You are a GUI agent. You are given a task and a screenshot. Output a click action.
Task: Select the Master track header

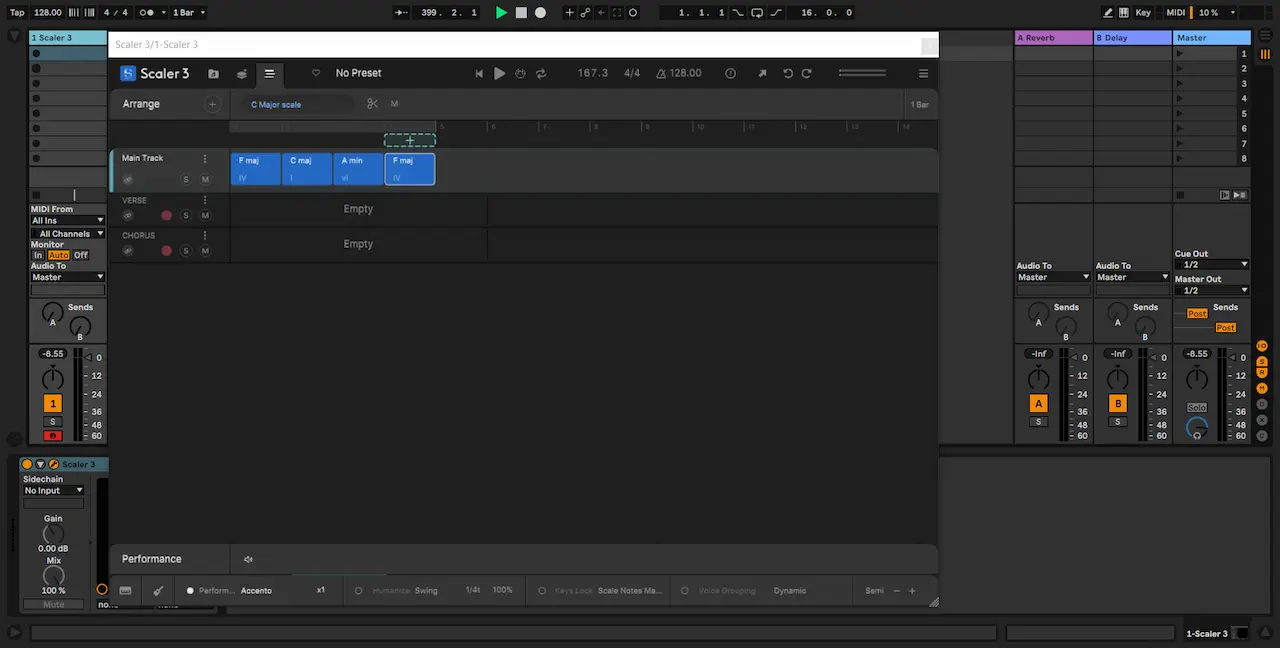pyautogui.click(x=1211, y=38)
